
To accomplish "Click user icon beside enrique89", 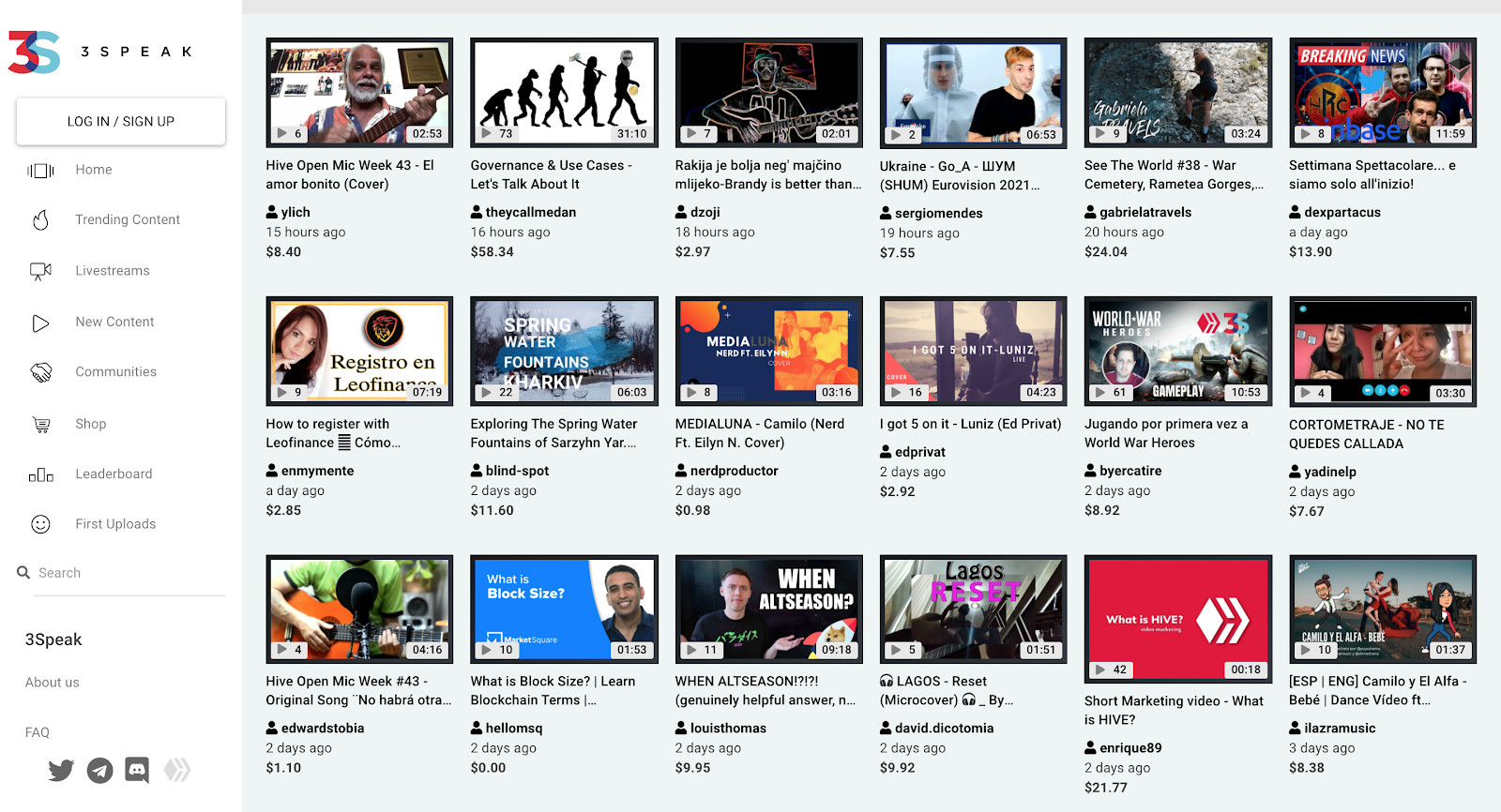I will pyautogui.click(x=1090, y=747).
